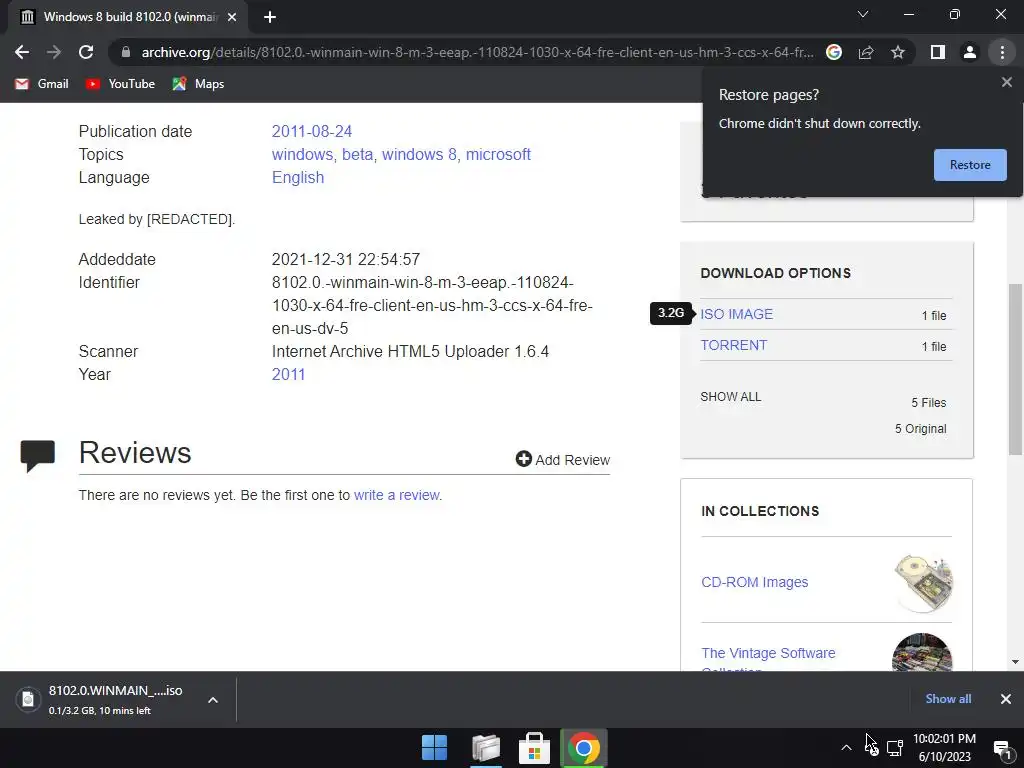Open the English language link

click(298, 178)
